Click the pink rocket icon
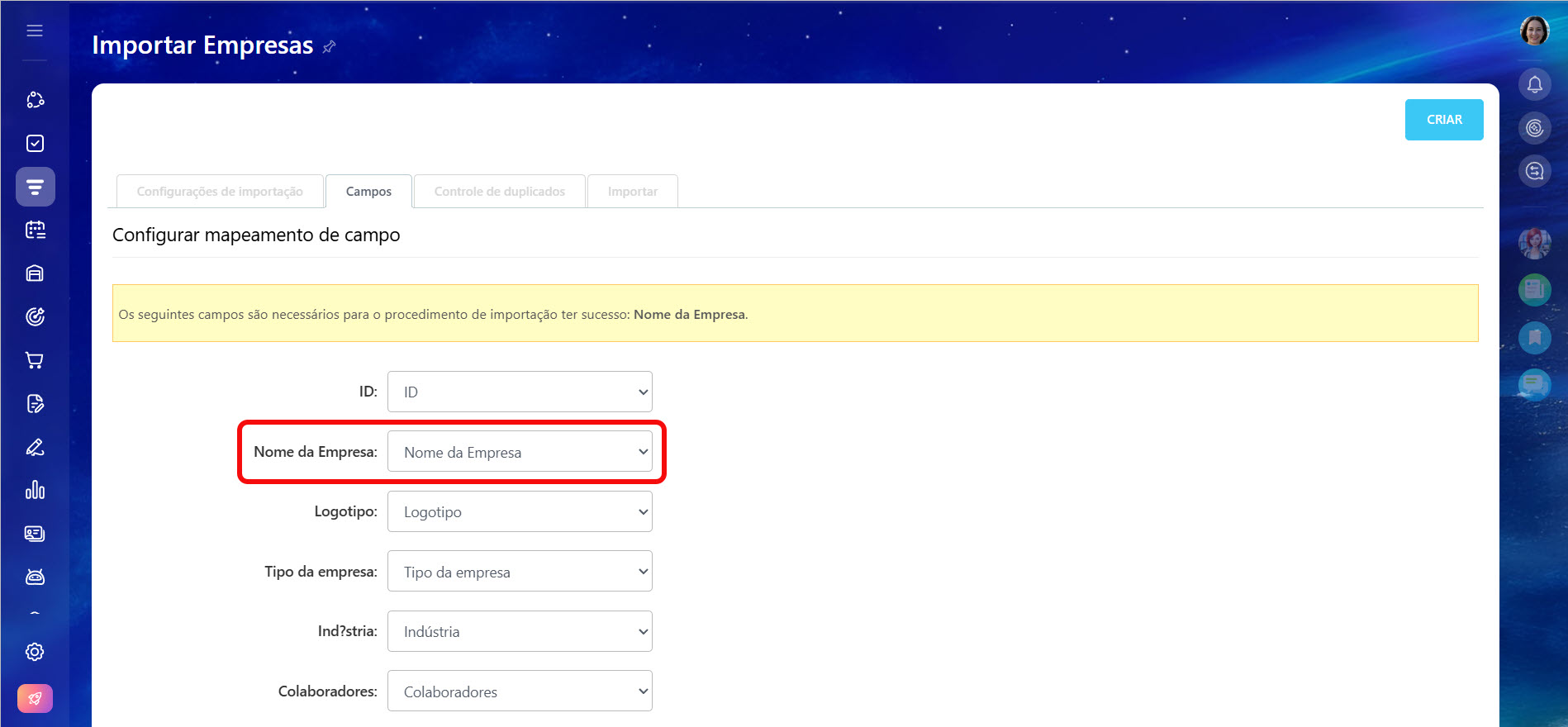Viewport: 1568px width, 727px height. coord(35,698)
